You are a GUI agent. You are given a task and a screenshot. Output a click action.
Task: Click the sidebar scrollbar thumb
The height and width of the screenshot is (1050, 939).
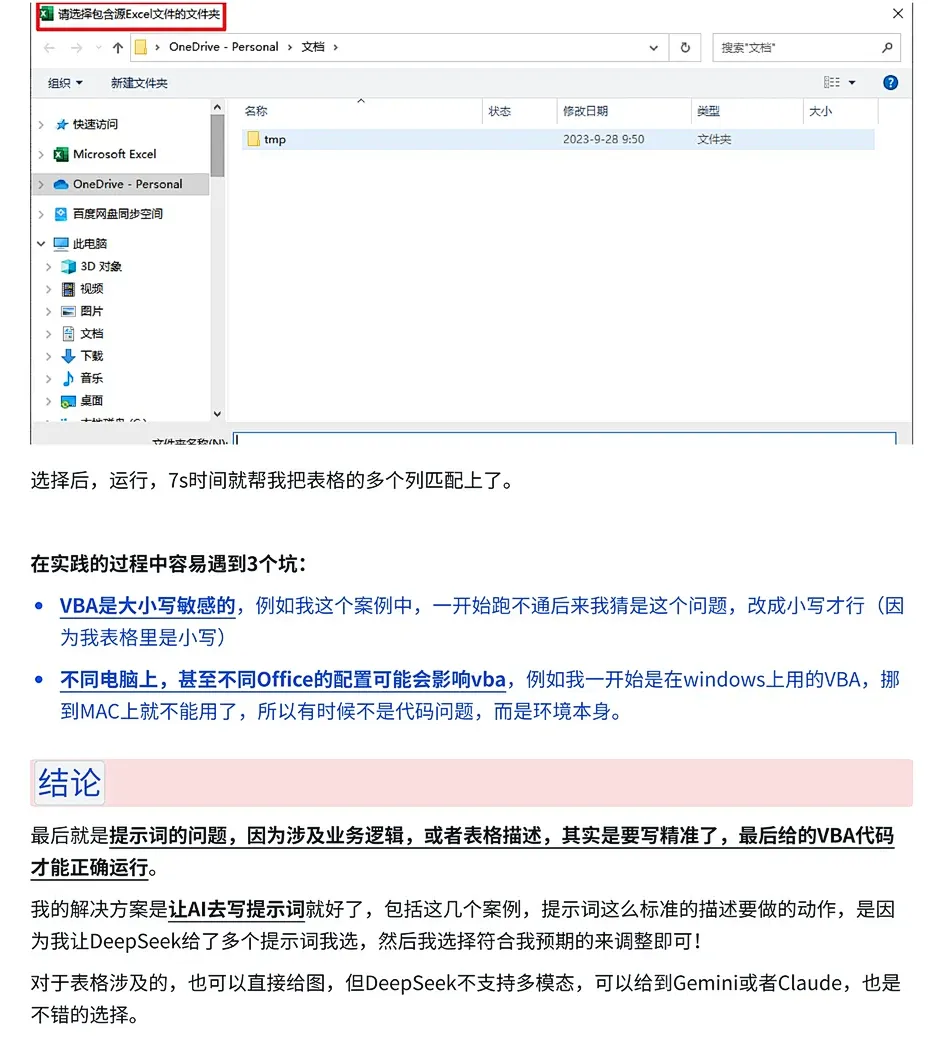tap(217, 145)
